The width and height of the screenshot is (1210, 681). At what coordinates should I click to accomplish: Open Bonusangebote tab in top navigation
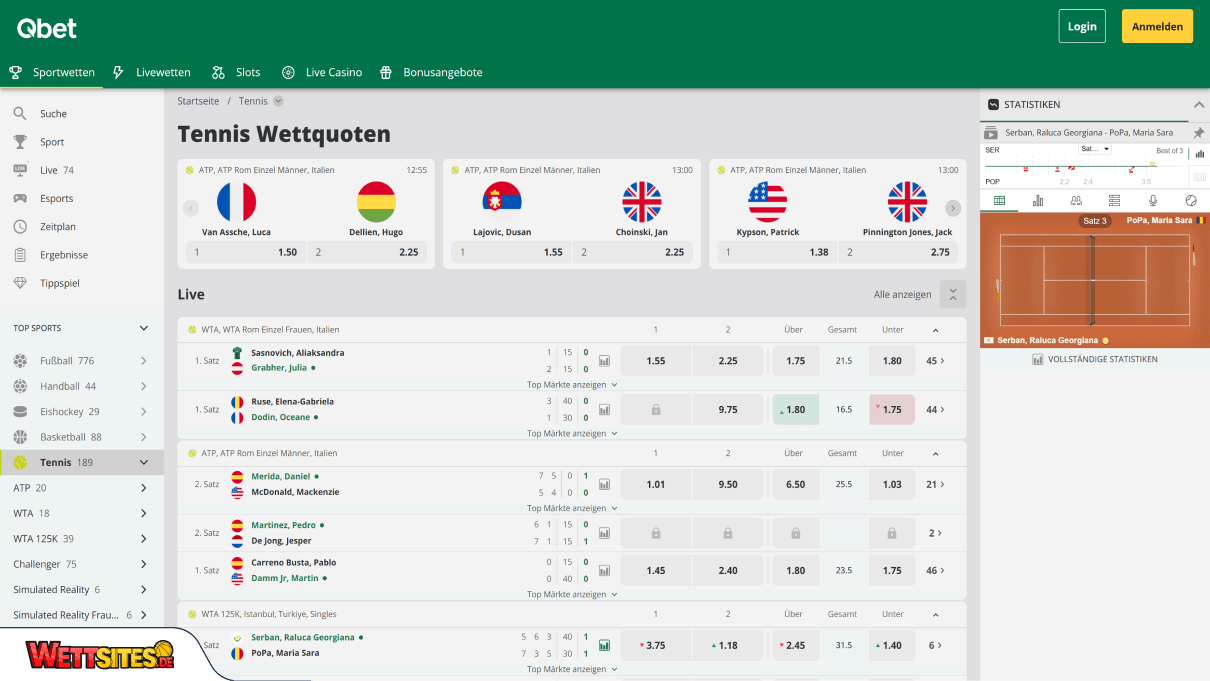tap(431, 72)
